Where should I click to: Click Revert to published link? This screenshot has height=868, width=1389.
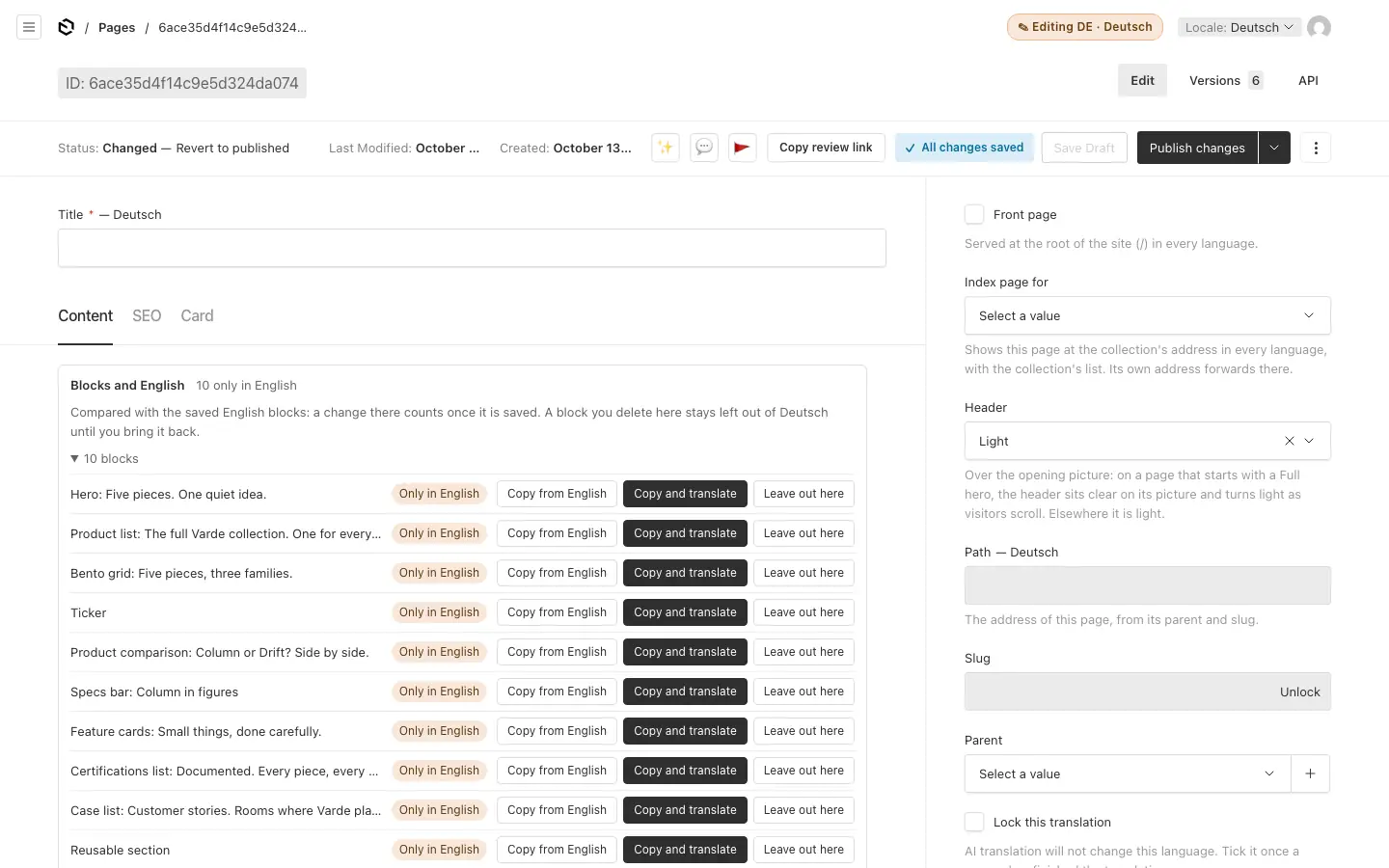(x=232, y=148)
